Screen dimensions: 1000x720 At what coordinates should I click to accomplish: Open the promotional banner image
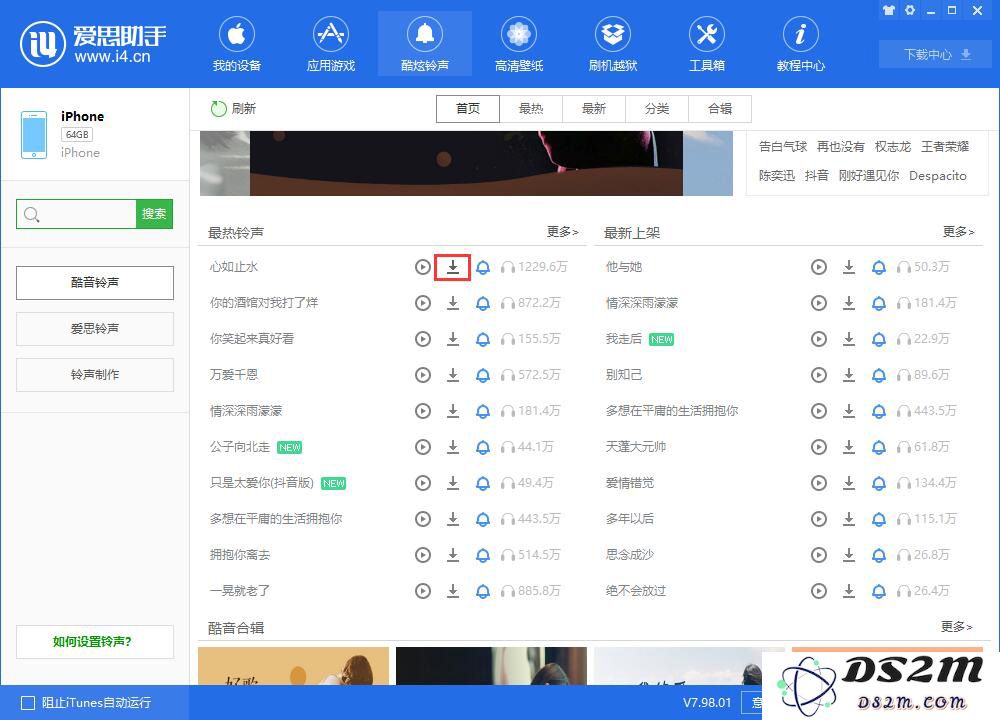coord(466,163)
